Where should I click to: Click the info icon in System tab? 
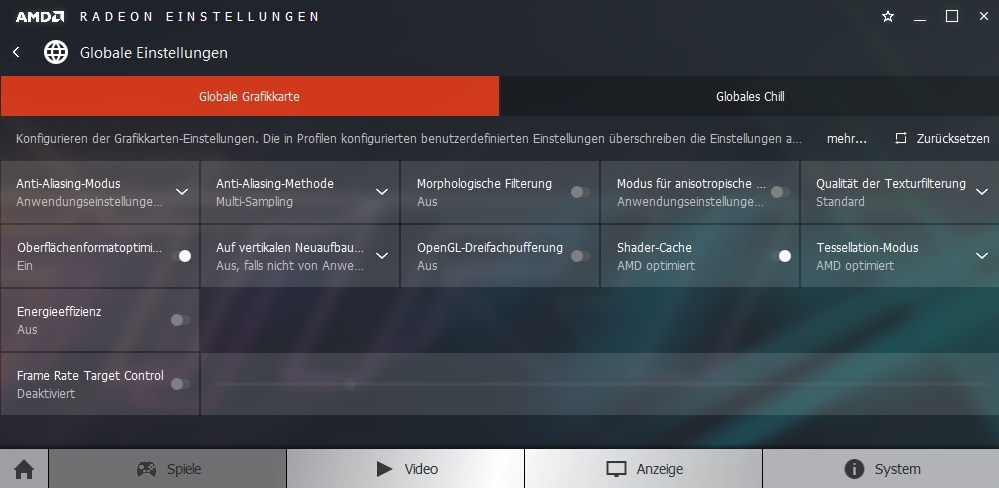point(854,470)
